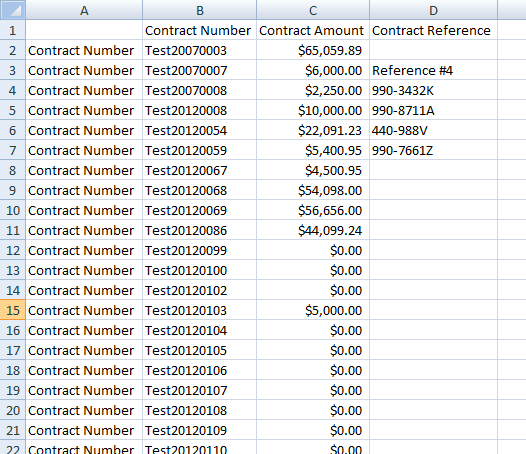Select cell containing Test20120103

click(200, 310)
